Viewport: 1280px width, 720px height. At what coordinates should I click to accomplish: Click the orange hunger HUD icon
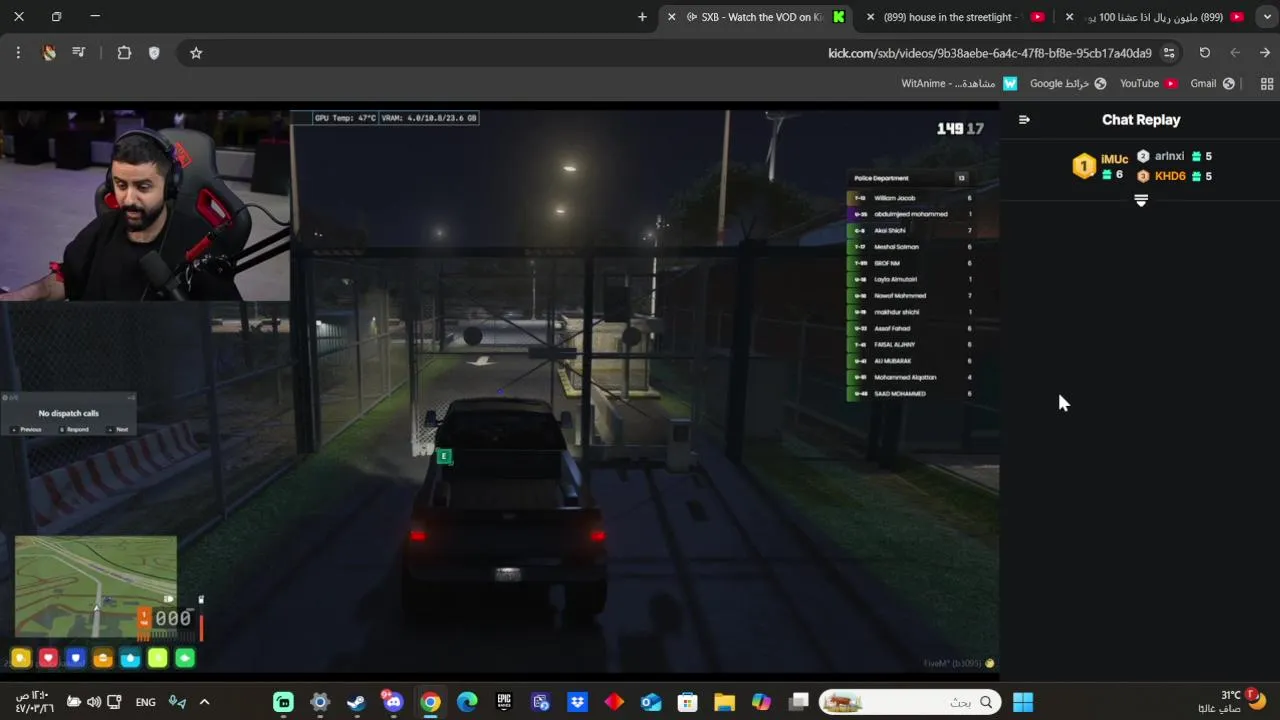pyautogui.click(x=102, y=658)
